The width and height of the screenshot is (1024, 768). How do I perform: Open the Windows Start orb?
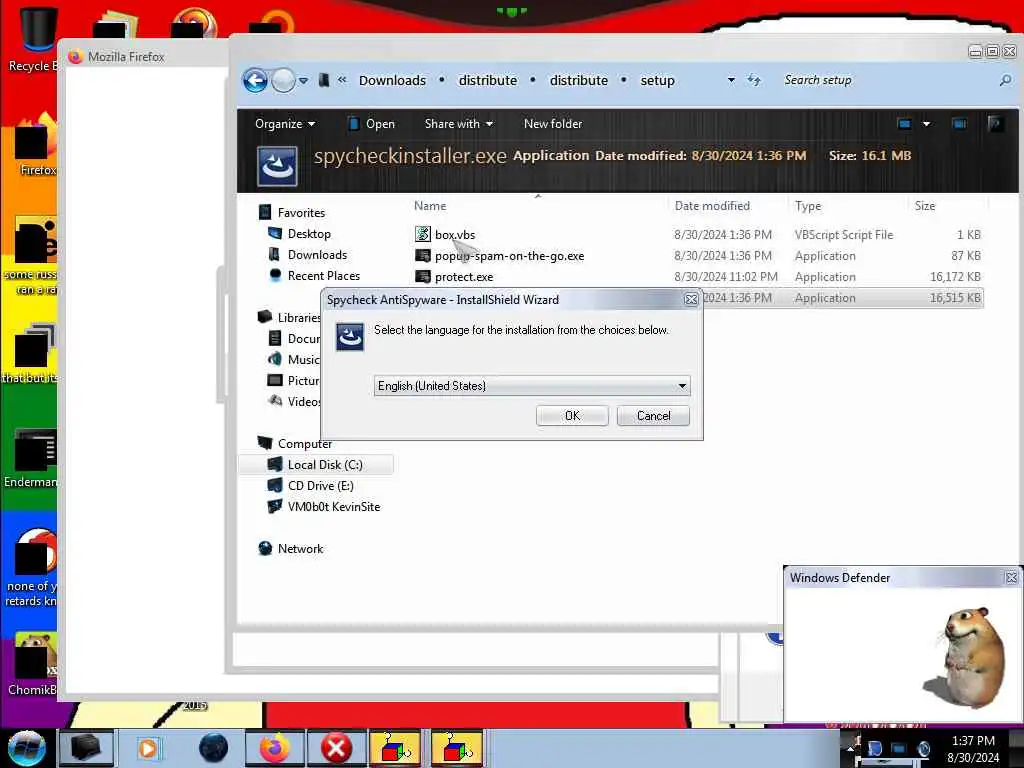[x=27, y=748]
